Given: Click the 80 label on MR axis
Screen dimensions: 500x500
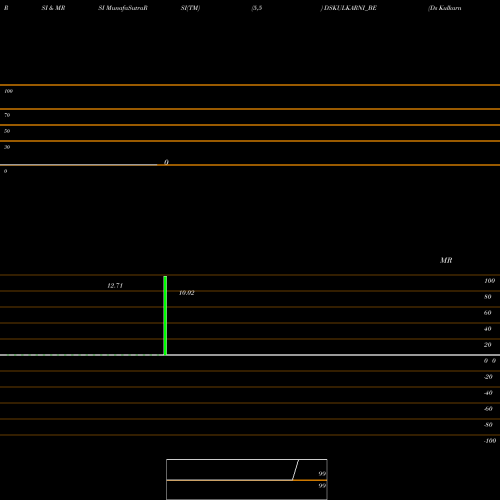Looking at the screenshot, I should [488, 297].
